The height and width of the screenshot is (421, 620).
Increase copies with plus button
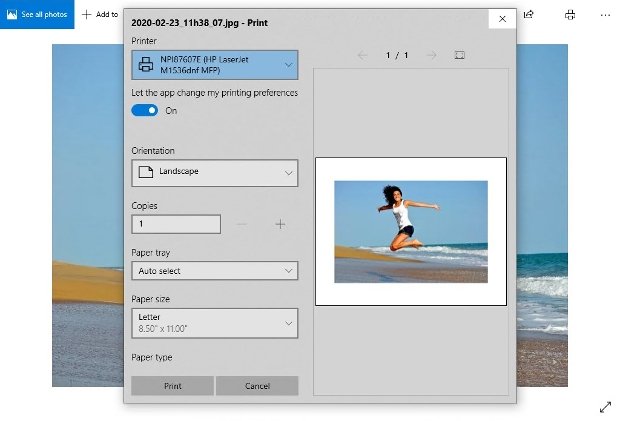point(280,224)
